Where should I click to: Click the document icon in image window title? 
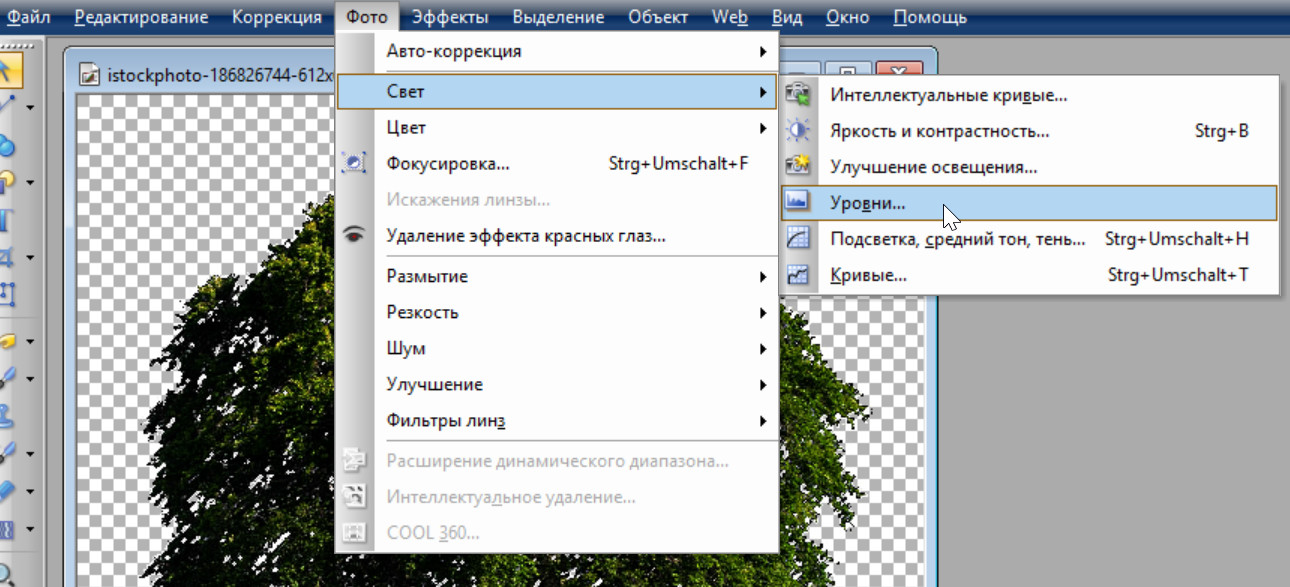[x=90, y=73]
